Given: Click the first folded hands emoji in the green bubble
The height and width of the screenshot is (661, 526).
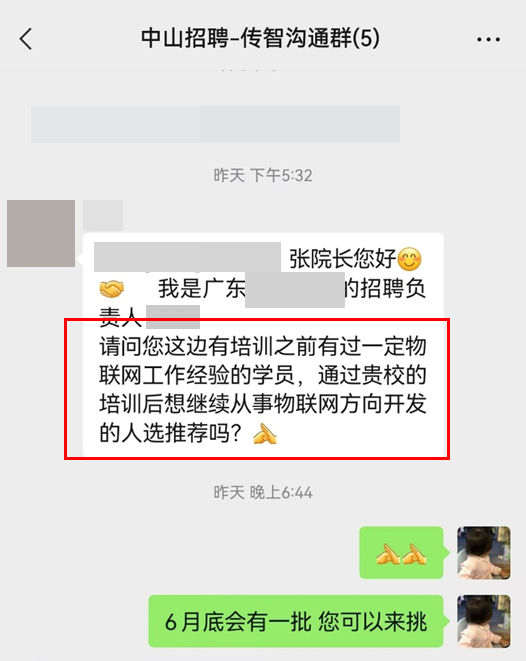Looking at the screenshot, I should (388, 554).
